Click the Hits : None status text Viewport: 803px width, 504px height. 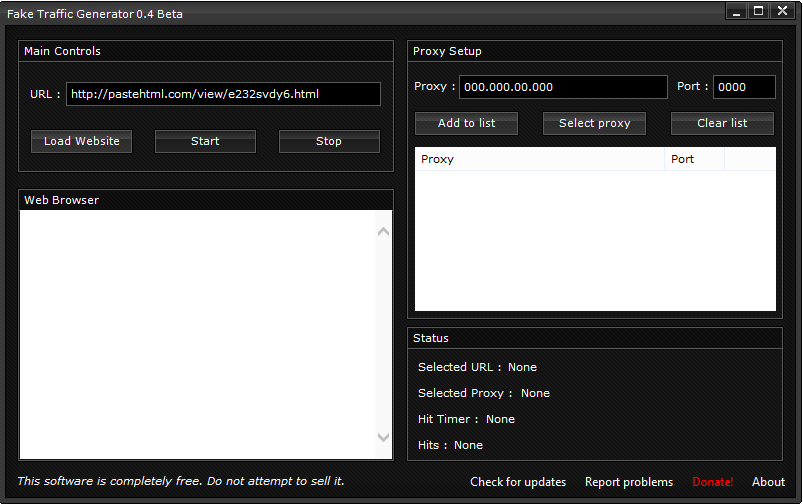click(x=450, y=445)
